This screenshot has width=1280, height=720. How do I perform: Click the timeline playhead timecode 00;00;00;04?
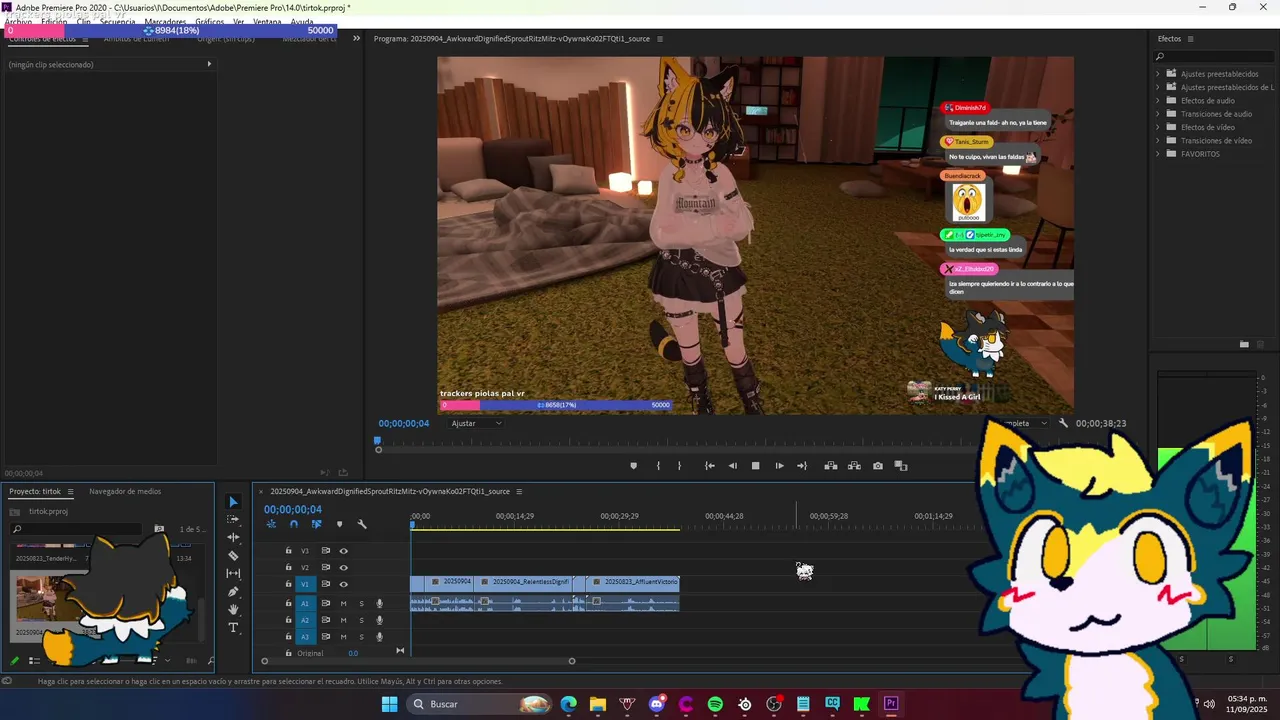(x=293, y=510)
